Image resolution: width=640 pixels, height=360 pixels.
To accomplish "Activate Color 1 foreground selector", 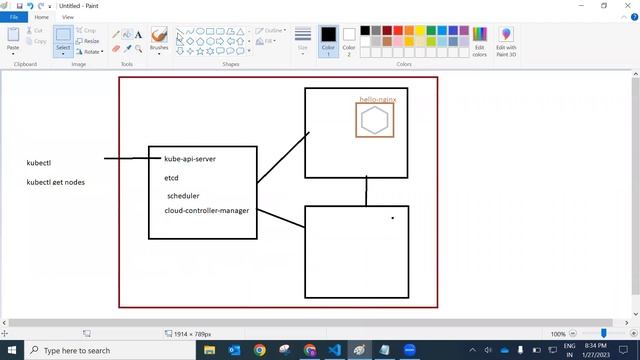I will tap(328, 41).
